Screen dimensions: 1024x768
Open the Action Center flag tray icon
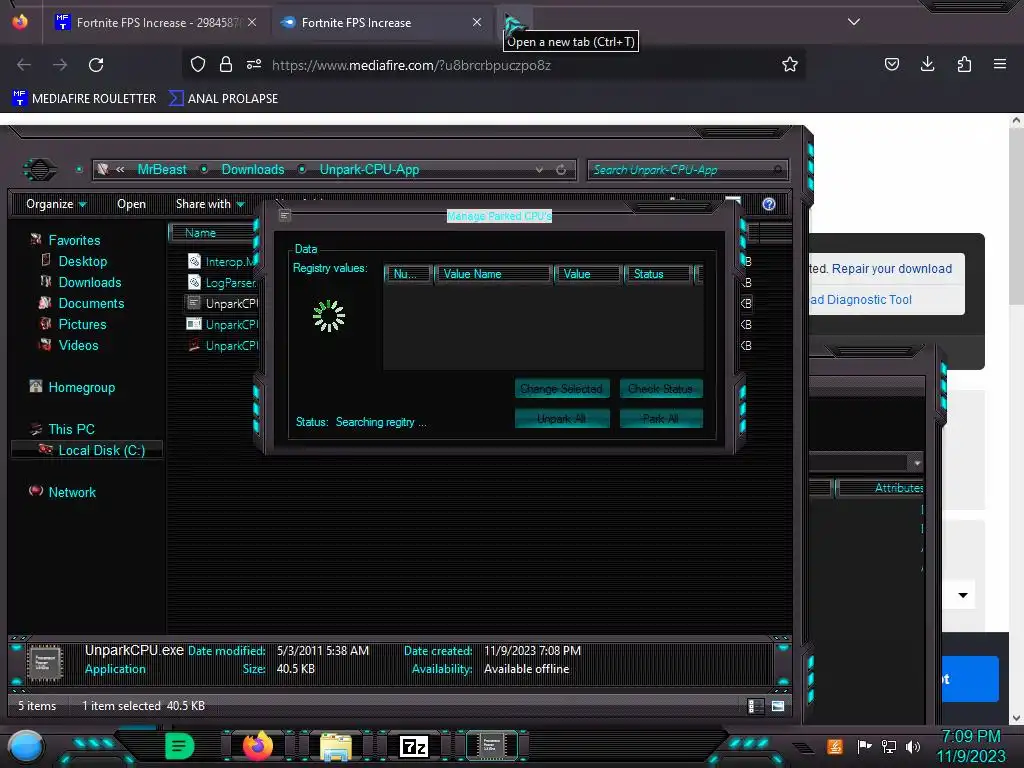[x=864, y=746]
